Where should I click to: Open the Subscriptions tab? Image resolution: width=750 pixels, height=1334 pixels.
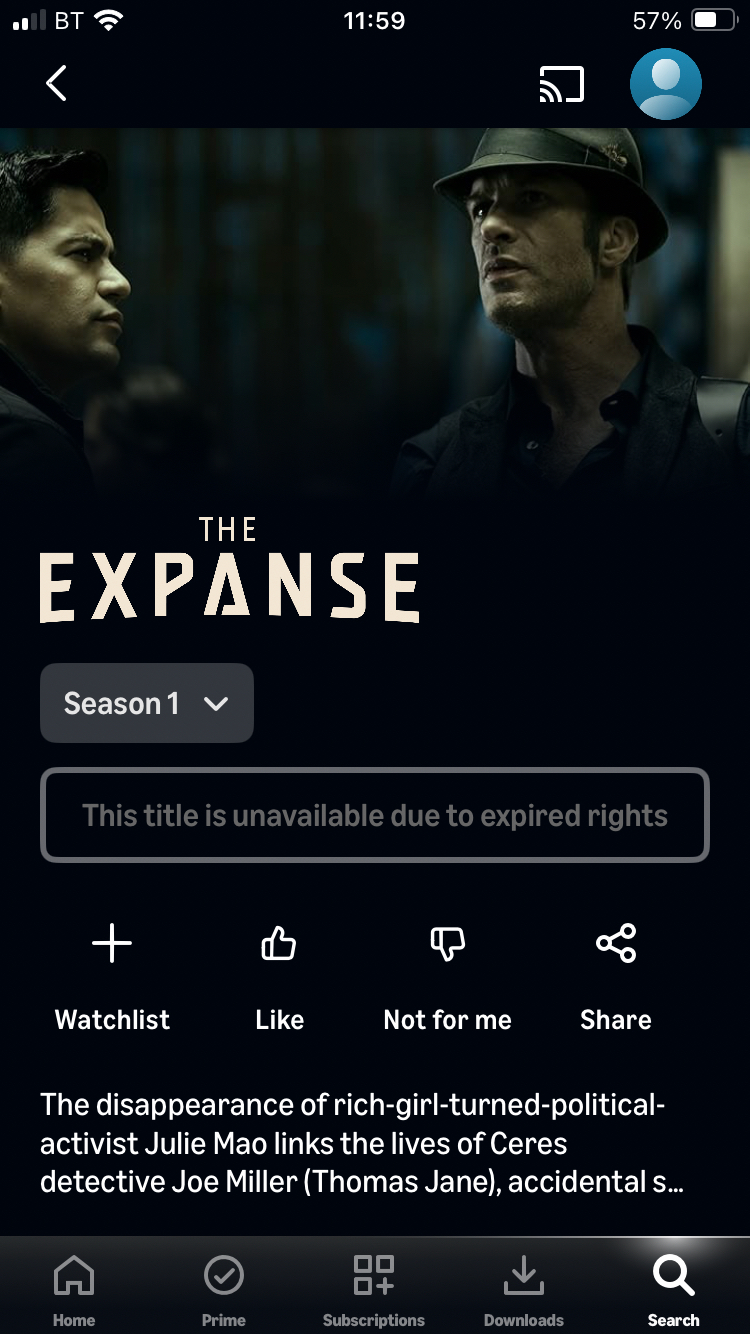[x=374, y=1288]
